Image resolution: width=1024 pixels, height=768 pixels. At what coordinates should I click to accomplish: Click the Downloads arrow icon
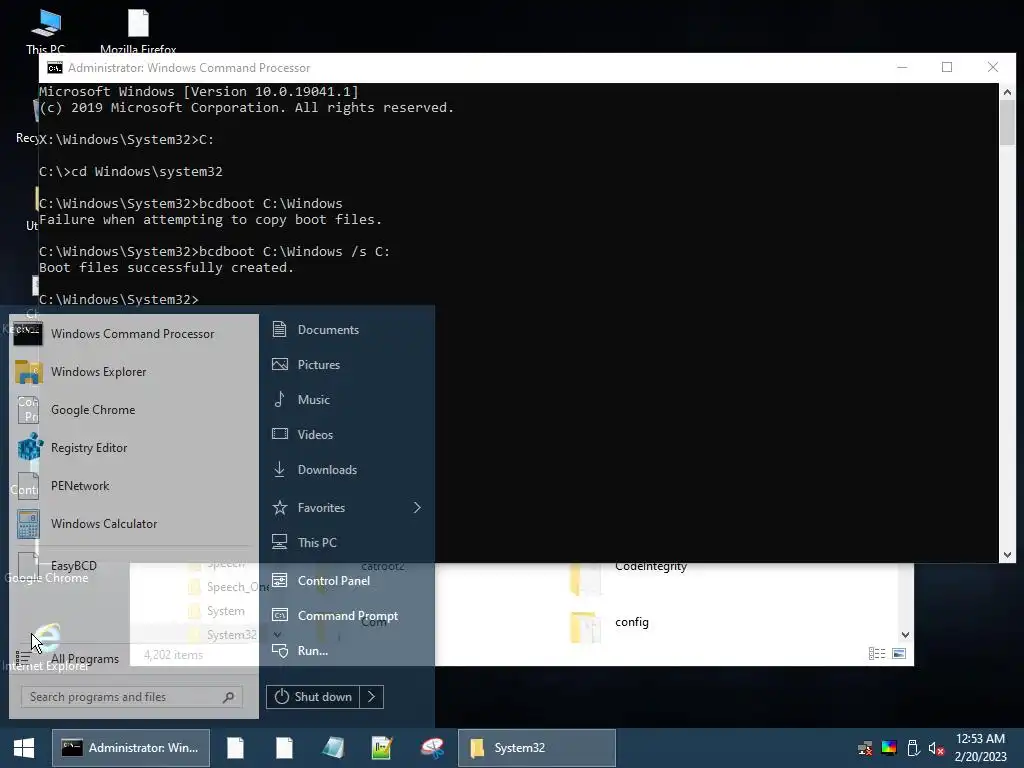(280, 470)
